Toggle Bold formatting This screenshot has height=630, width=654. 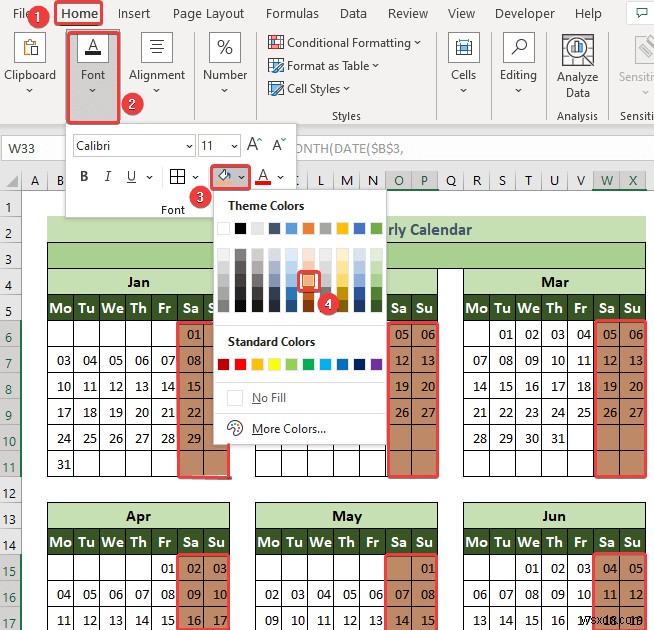84,176
